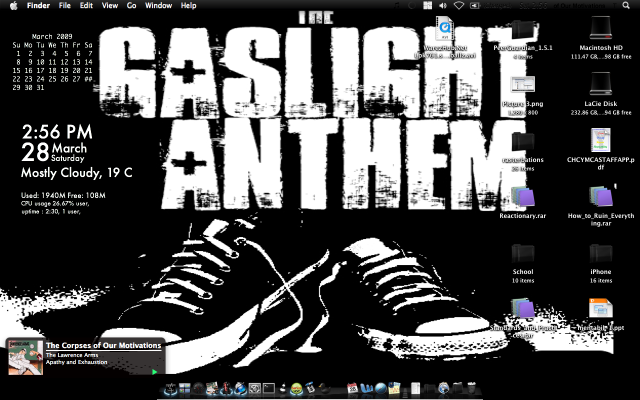
Task: Click The Corpses of Our Motivations title
Action: tap(104, 345)
